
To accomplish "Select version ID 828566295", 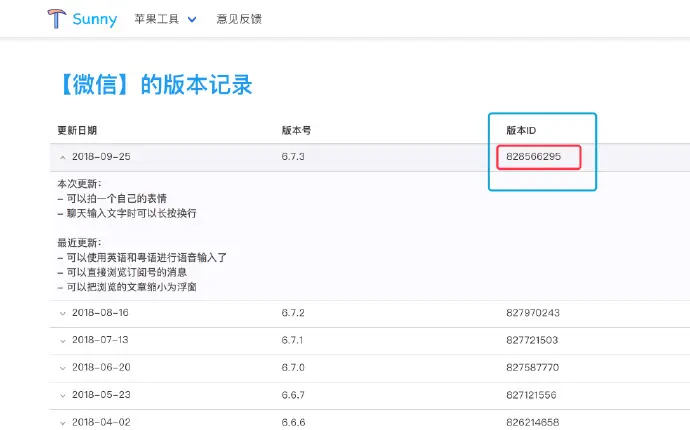I will (x=533, y=157).
